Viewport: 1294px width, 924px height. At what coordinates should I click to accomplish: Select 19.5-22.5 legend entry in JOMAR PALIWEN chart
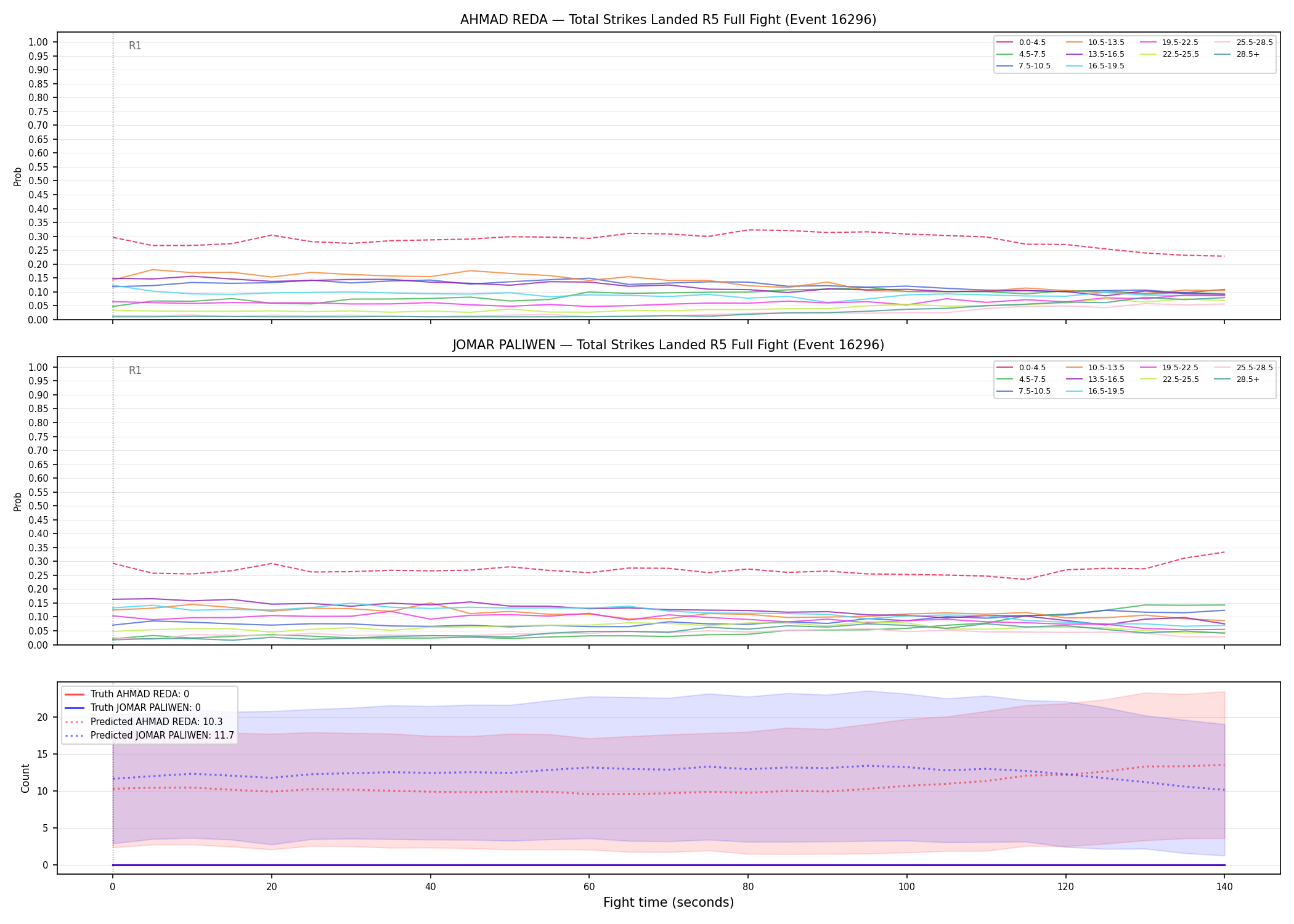(x=1169, y=368)
